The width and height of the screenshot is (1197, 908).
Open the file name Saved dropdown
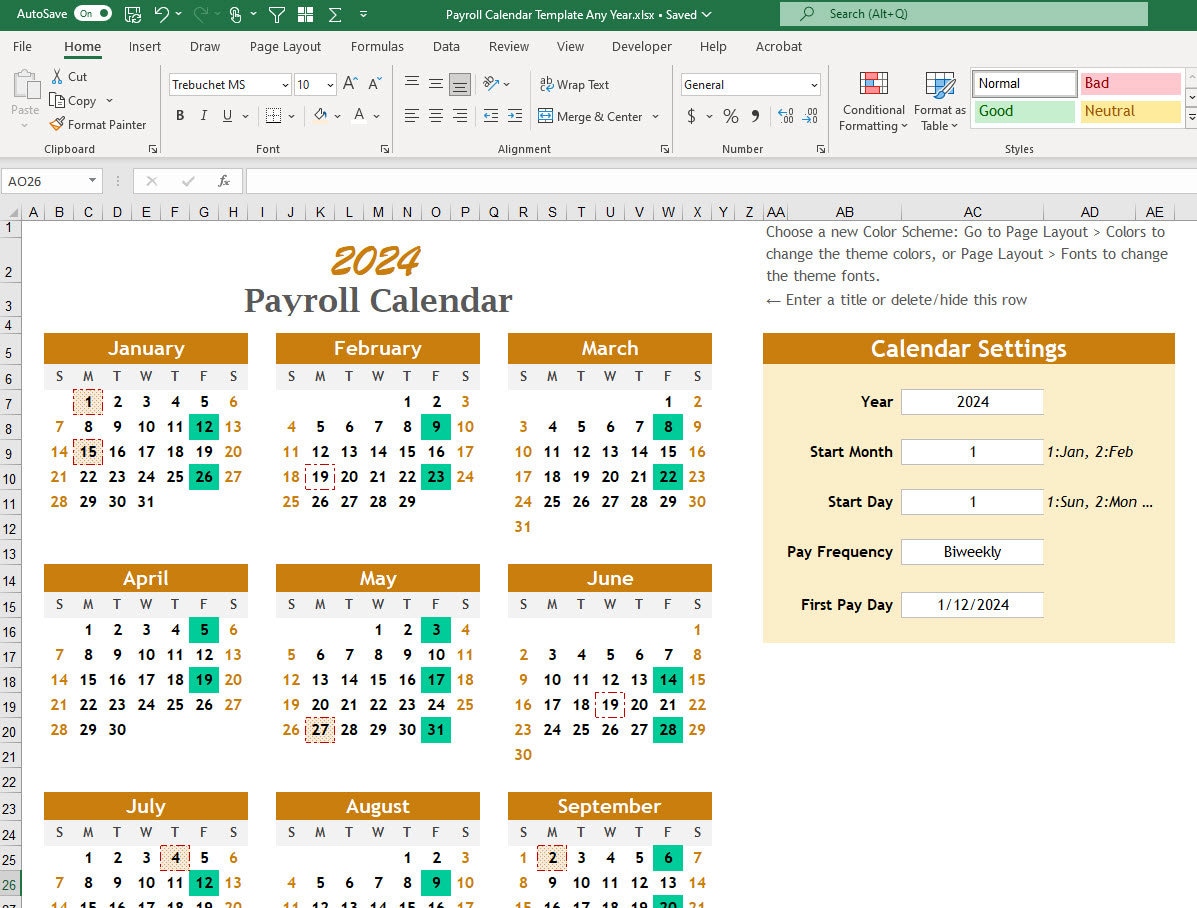707,15
